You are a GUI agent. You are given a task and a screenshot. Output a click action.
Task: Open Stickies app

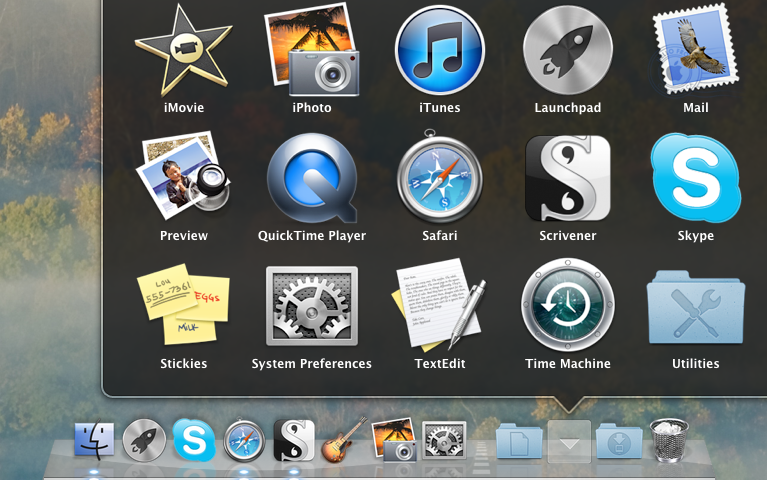click(184, 306)
